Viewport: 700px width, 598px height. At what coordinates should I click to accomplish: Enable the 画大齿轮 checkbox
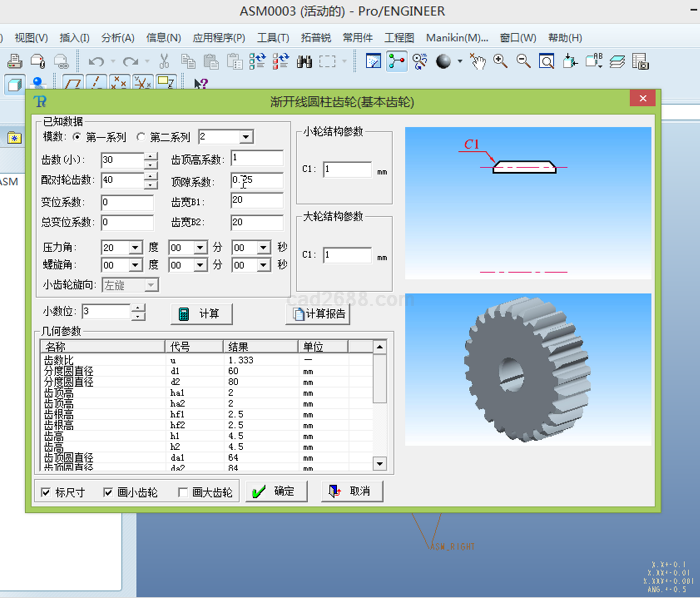pyautogui.click(x=182, y=492)
